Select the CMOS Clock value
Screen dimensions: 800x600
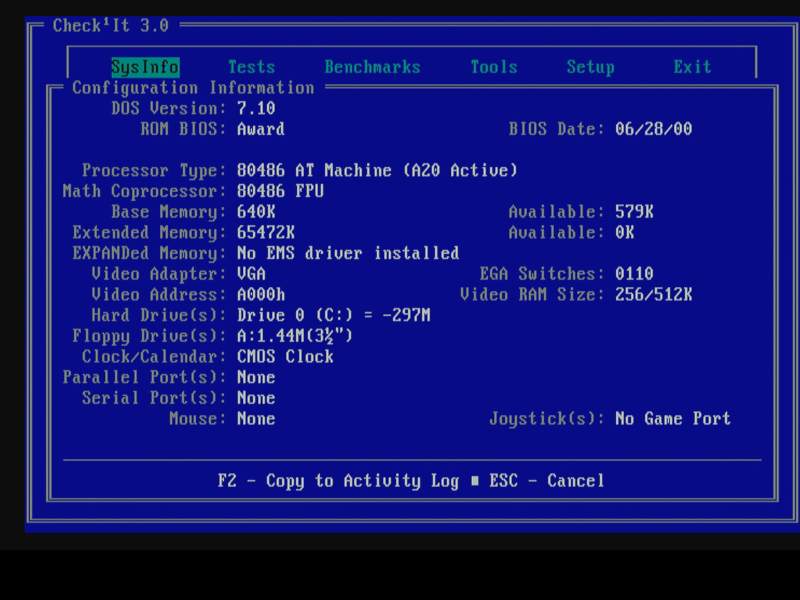(x=285, y=356)
